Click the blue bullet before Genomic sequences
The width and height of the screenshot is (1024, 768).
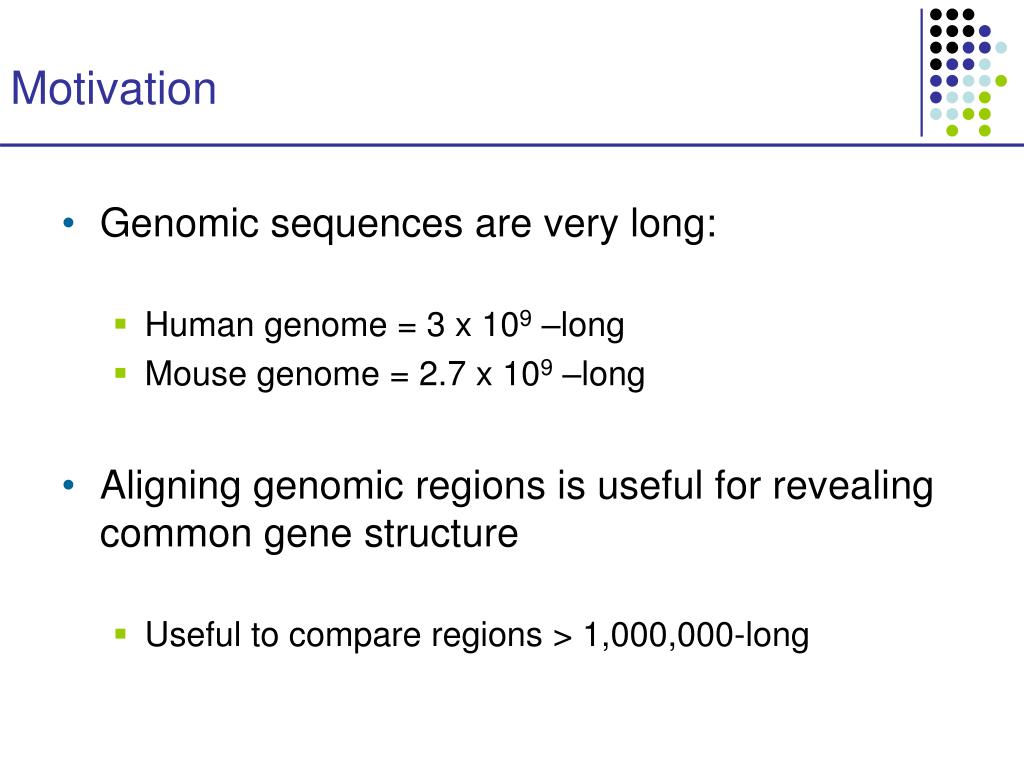pos(69,223)
